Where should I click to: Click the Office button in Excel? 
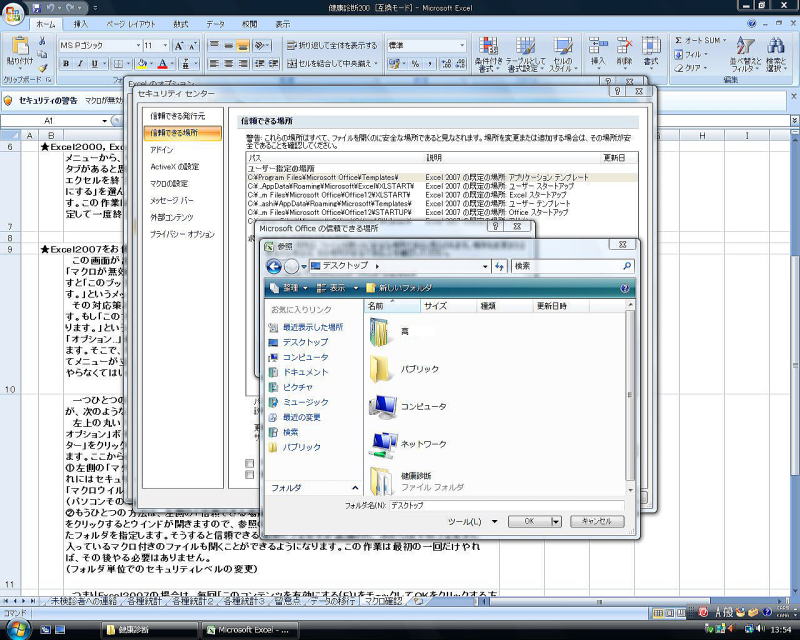pyautogui.click(x=14, y=16)
